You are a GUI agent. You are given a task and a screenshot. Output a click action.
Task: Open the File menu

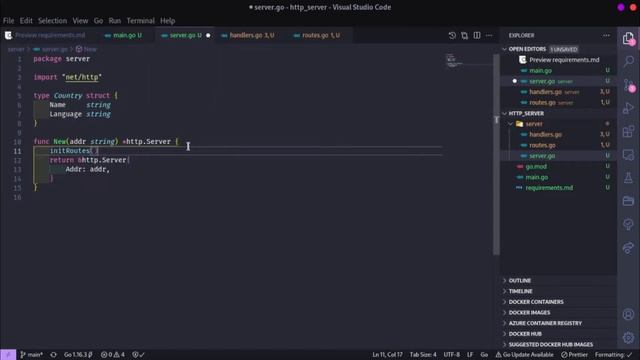click(x=9, y=21)
